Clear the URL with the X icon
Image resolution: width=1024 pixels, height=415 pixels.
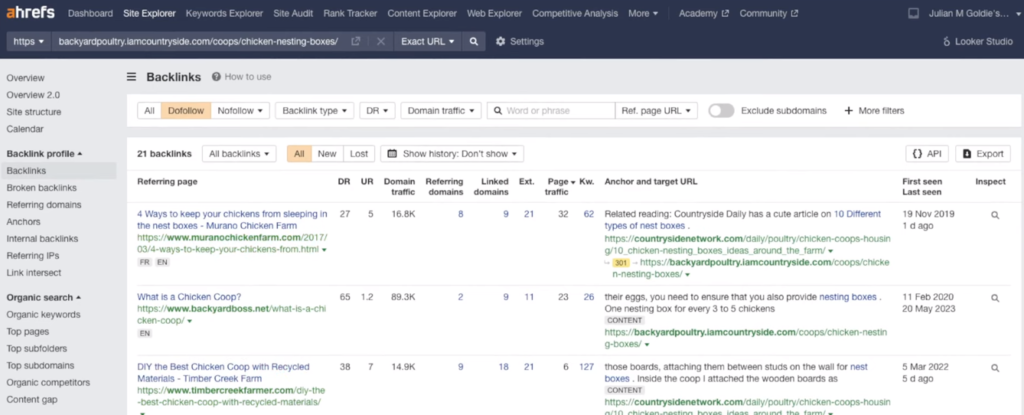[381, 41]
